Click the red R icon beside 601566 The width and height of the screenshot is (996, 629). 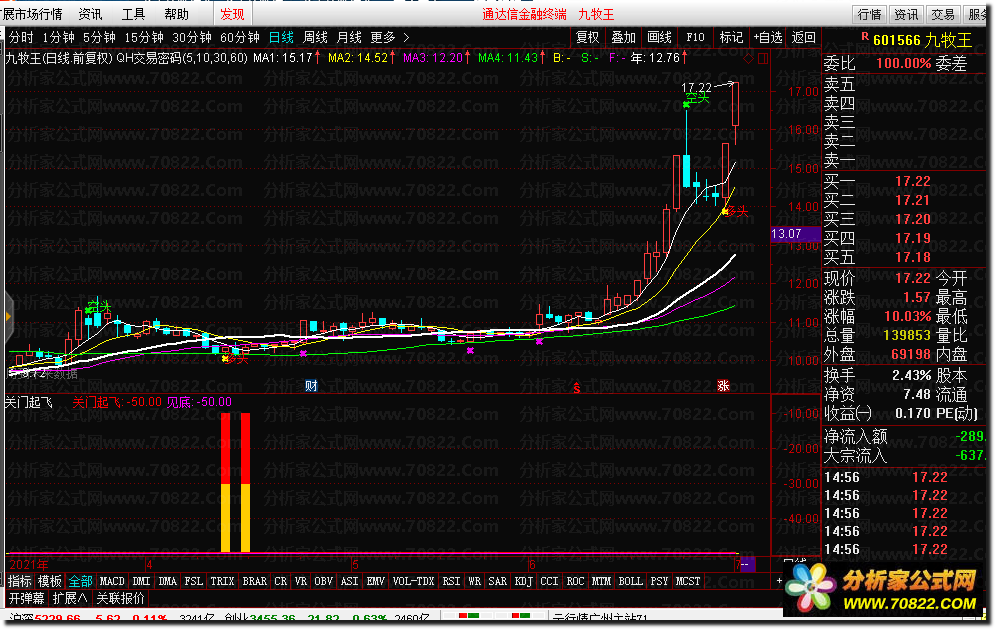[865, 37]
